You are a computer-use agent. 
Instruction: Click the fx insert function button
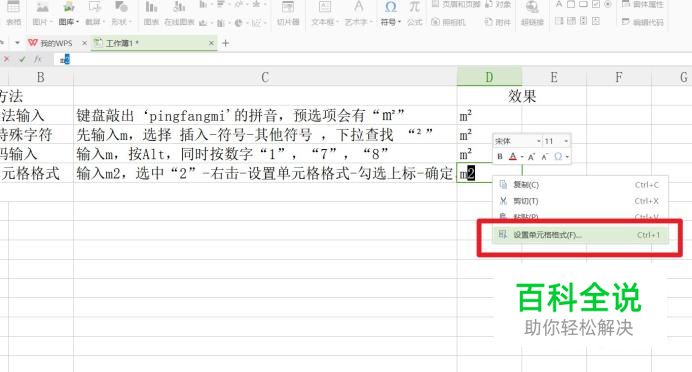coord(38,59)
